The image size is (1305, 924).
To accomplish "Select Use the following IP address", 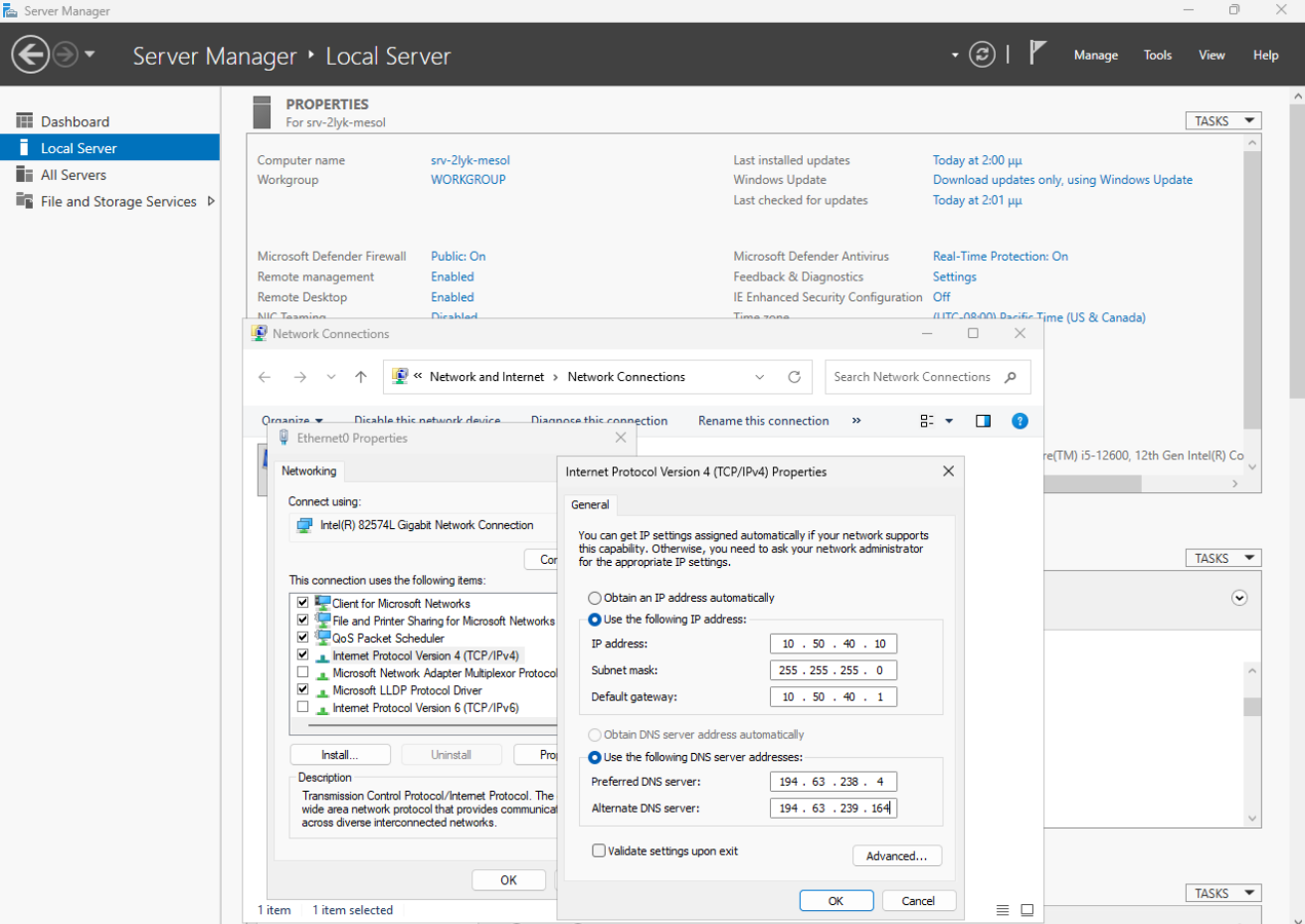I will click(595, 619).
